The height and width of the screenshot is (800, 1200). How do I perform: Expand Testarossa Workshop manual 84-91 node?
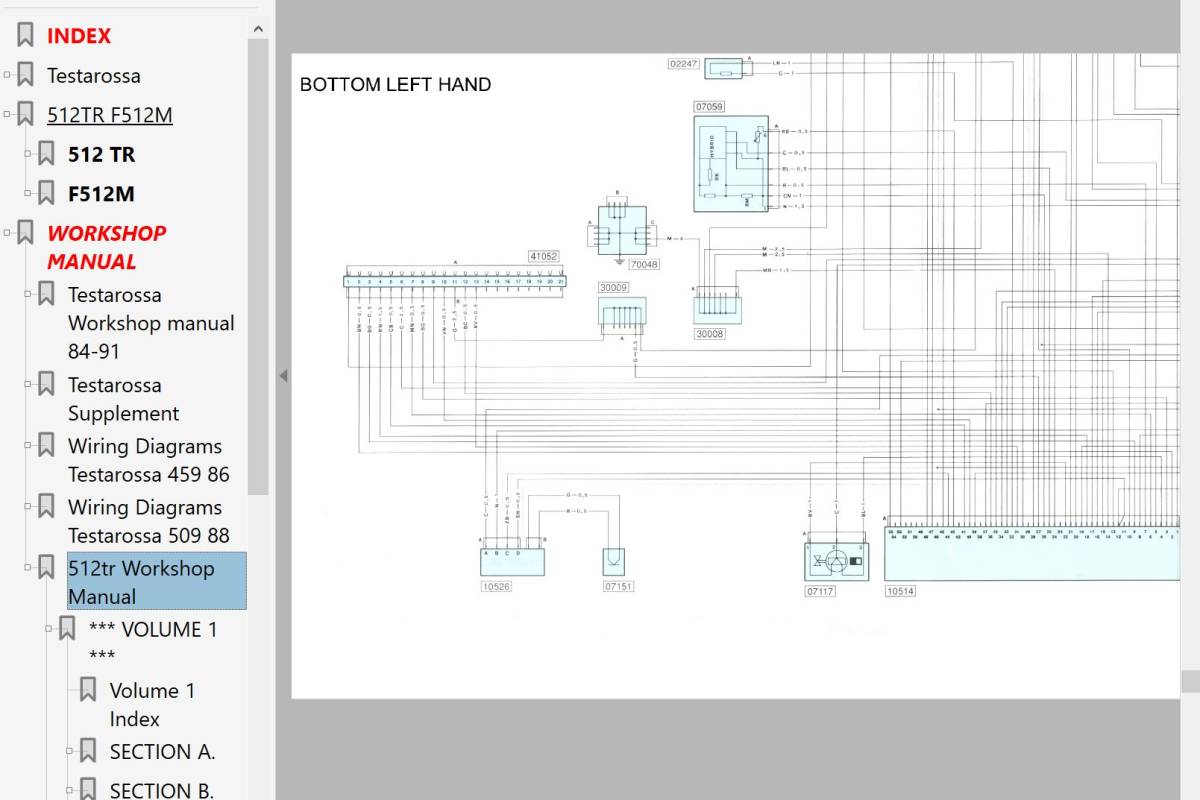click(28, 294)
